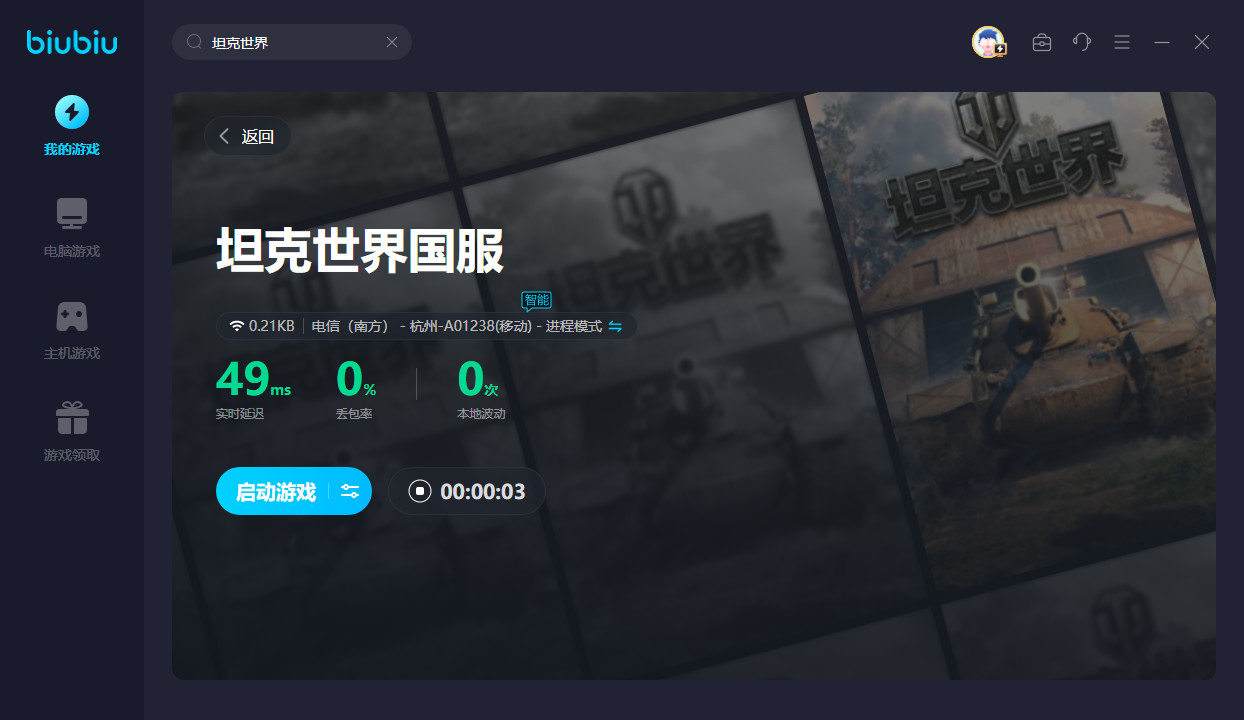Click the 智能 smart mode tag
This screenshot has height=720, width=1244.
click(x=537, y=300)
